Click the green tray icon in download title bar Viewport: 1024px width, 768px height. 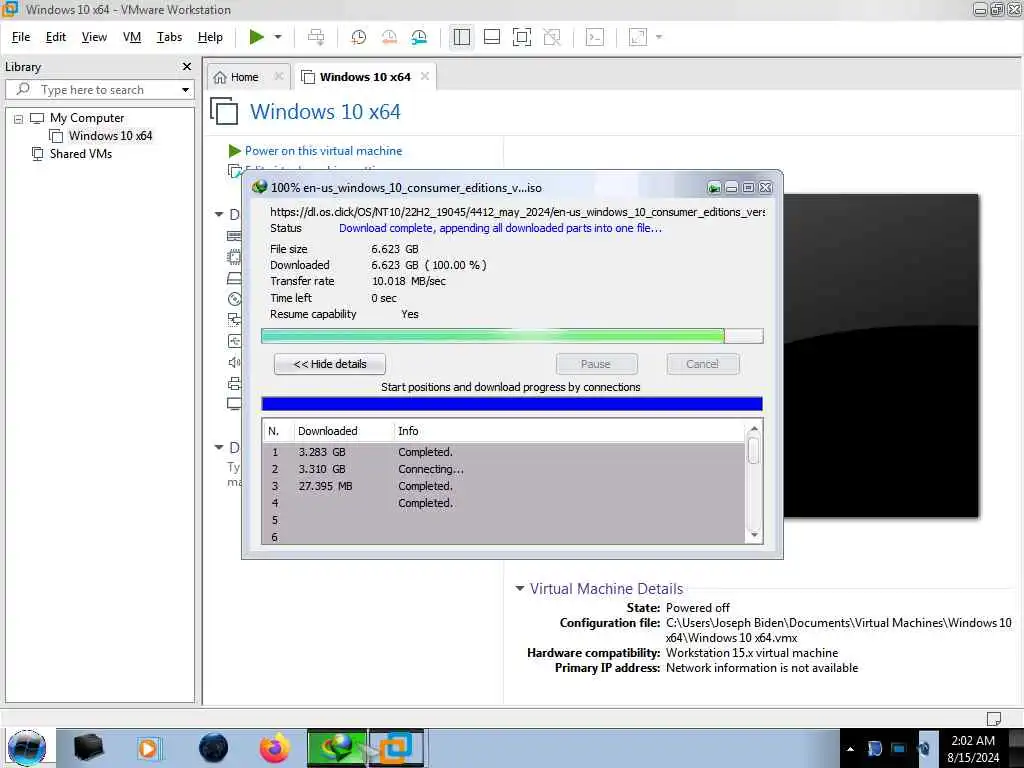point(714,188)
